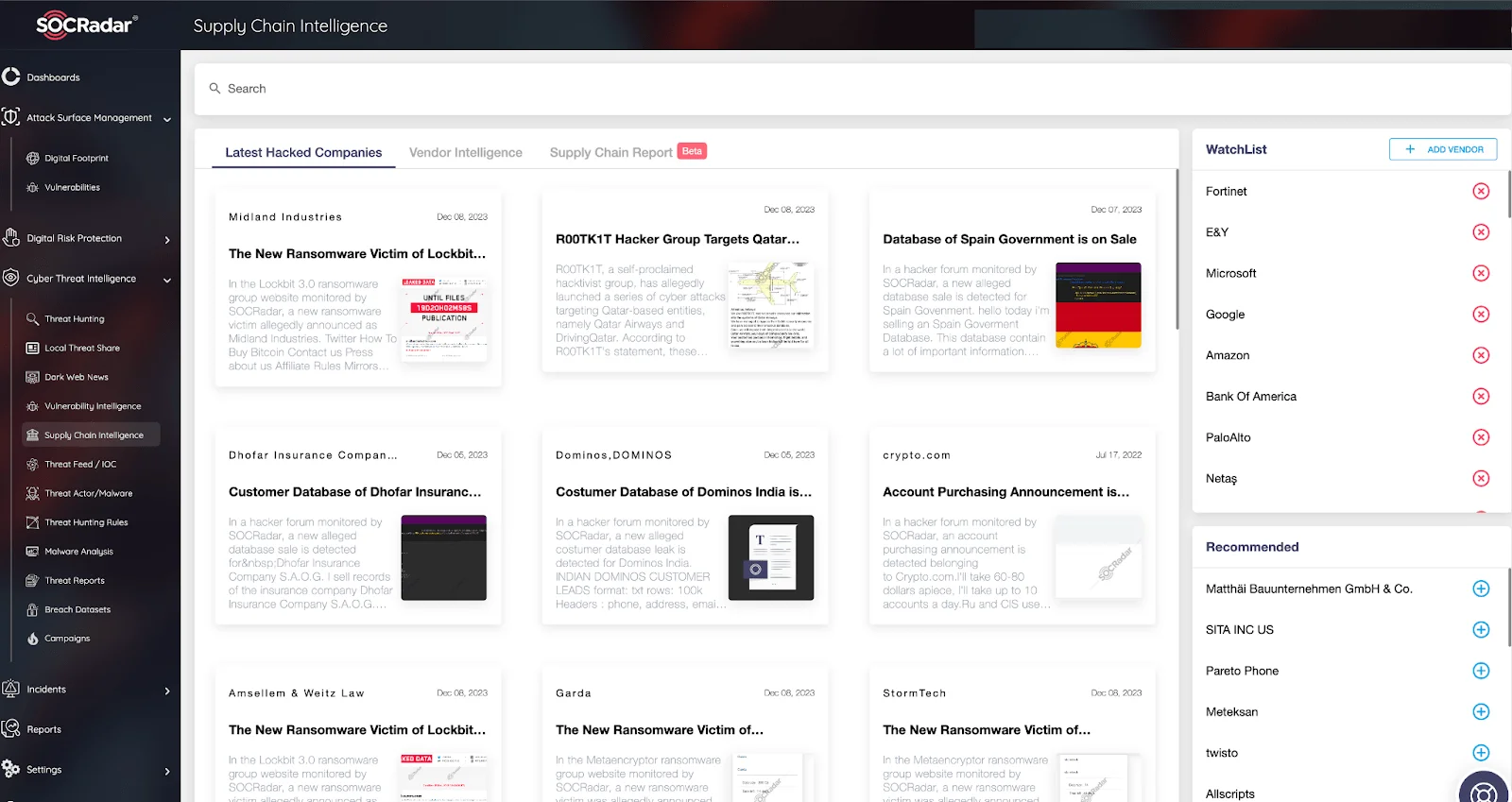Click the Incidents alert icon
Screen dimensions: 1512x802
[x=11, y=689]
